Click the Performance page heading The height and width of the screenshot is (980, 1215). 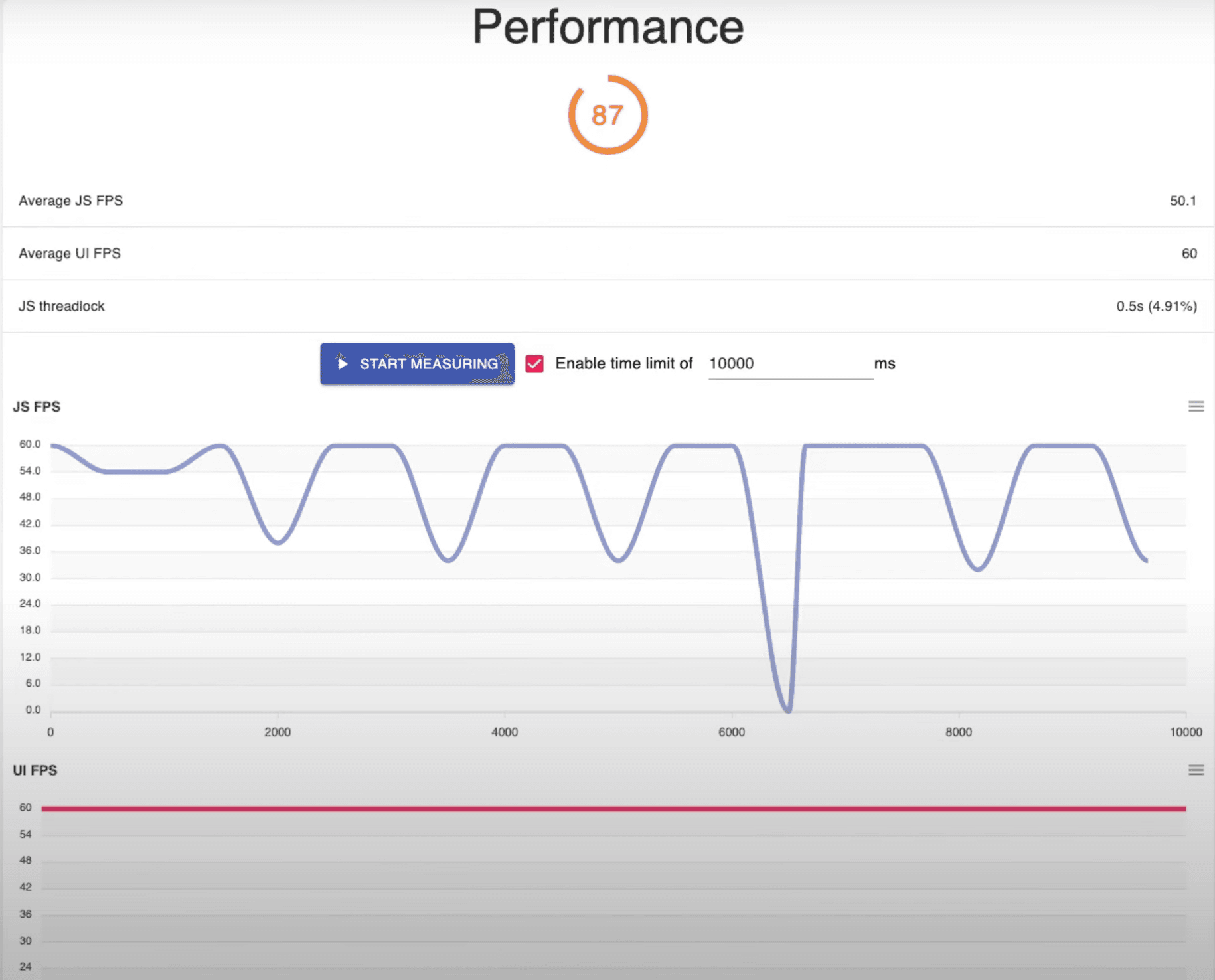pos(607,28)
